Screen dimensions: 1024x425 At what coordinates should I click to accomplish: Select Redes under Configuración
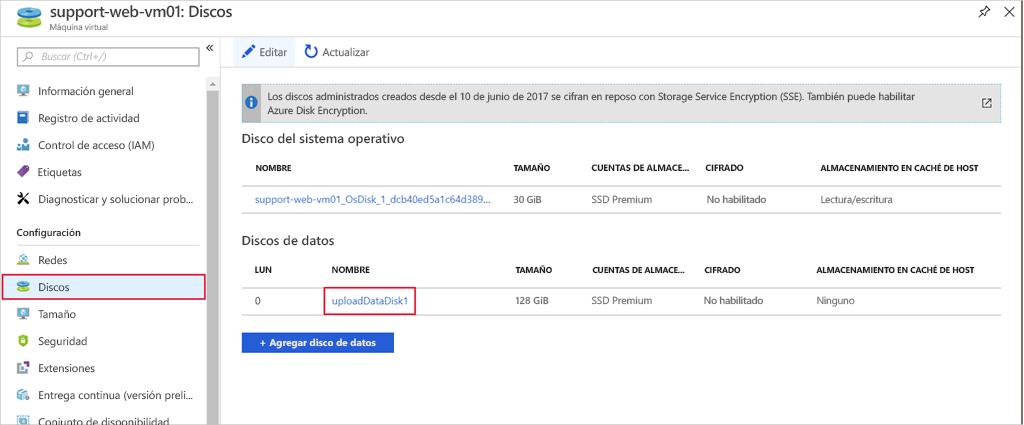52,260
